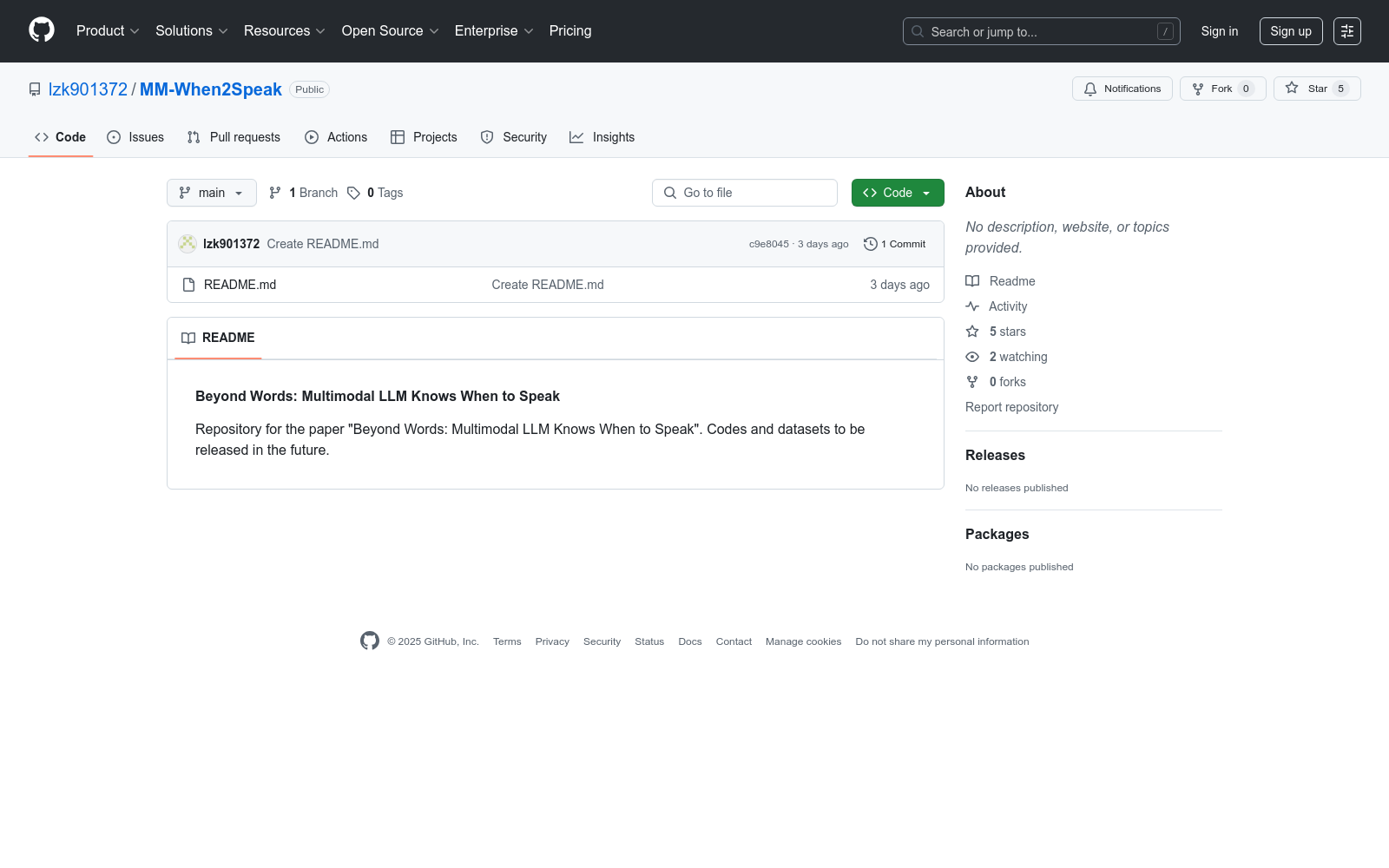Open the appearance settings icon button
The image size is (1389, 868).
[x=1347, y=31]
